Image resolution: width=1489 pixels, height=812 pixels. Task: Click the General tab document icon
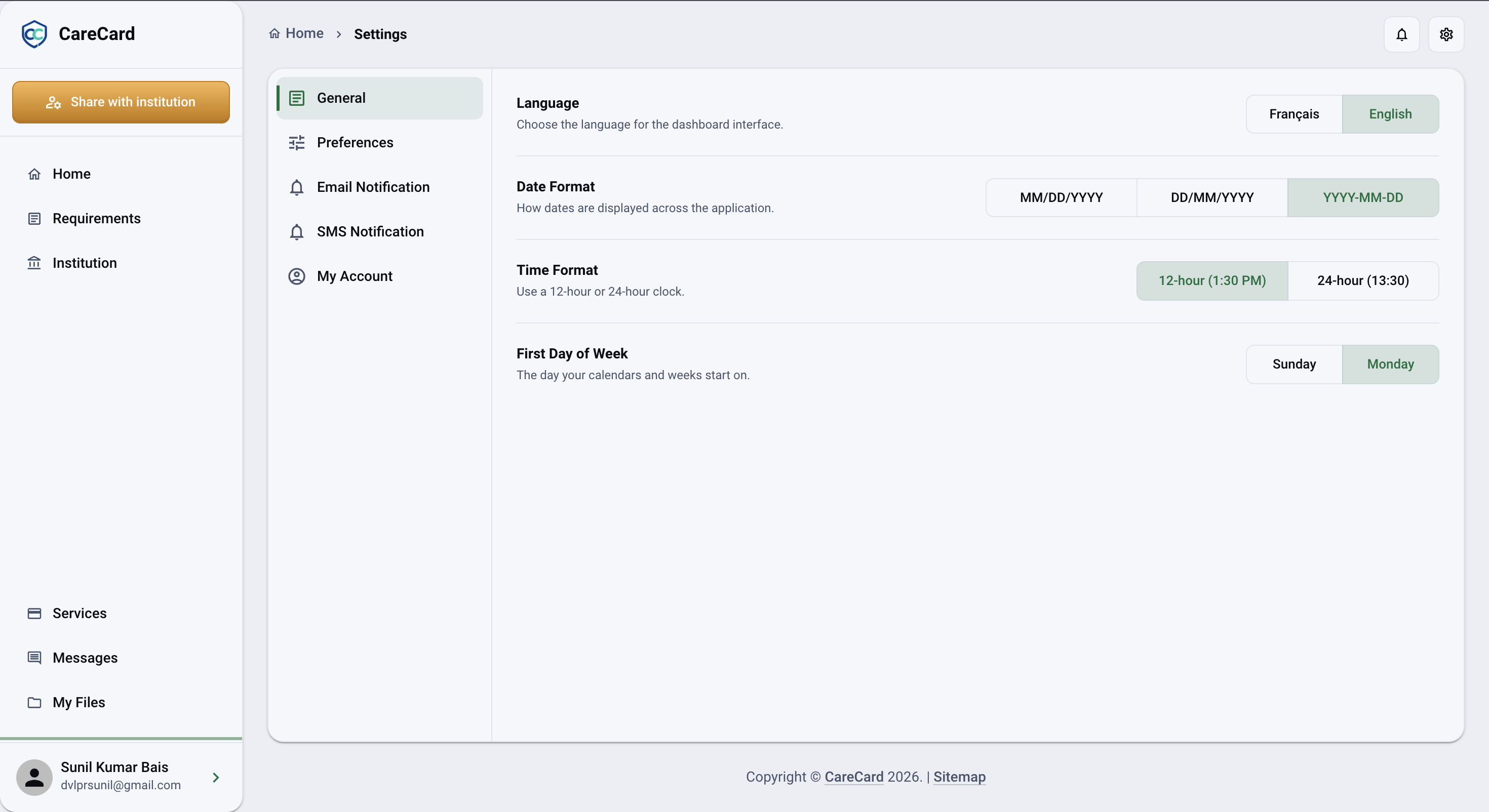coord(296,98)
